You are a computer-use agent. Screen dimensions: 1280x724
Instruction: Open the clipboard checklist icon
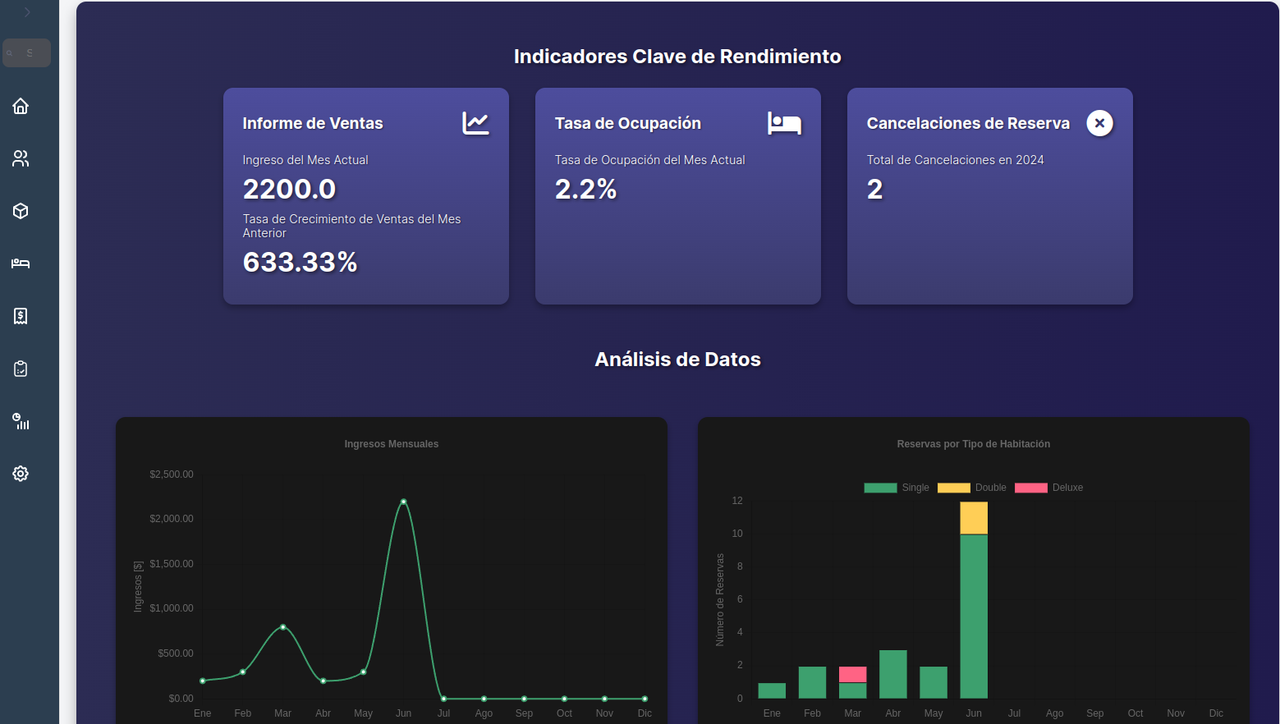(x=20, y=369)
